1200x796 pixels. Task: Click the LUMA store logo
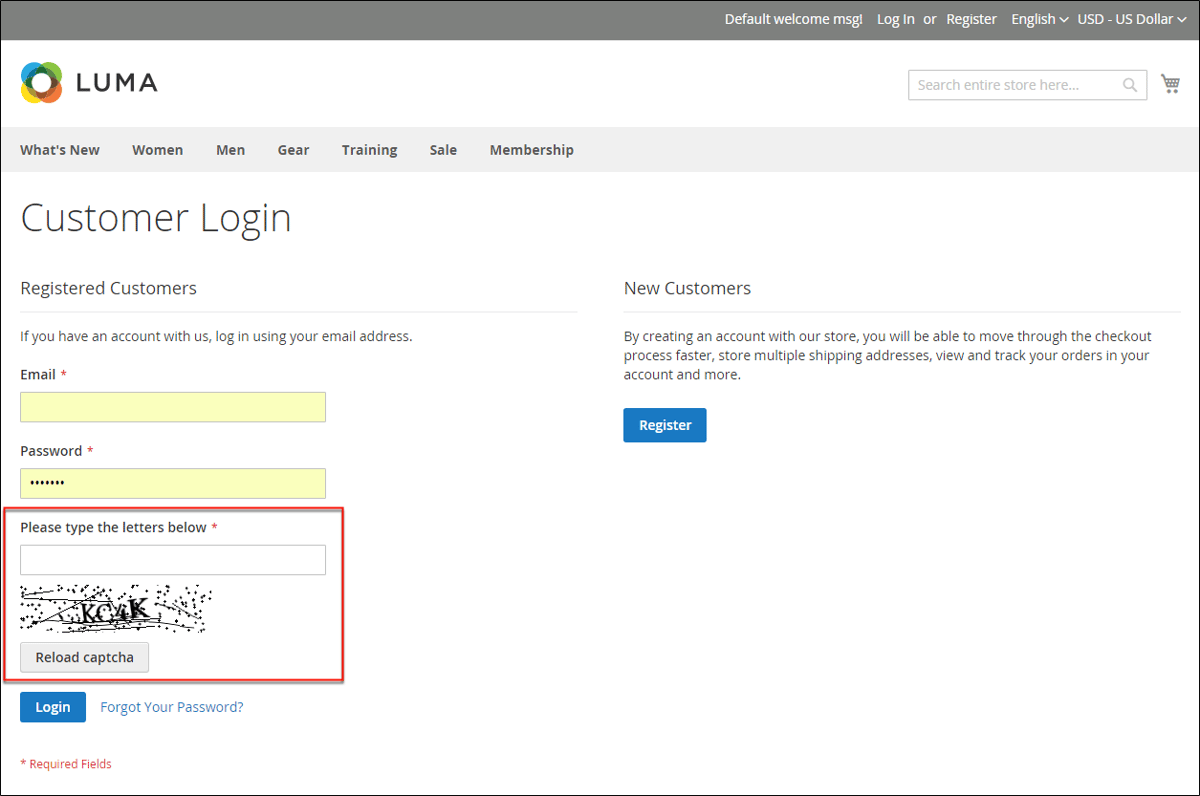click(x=88, y=82)
